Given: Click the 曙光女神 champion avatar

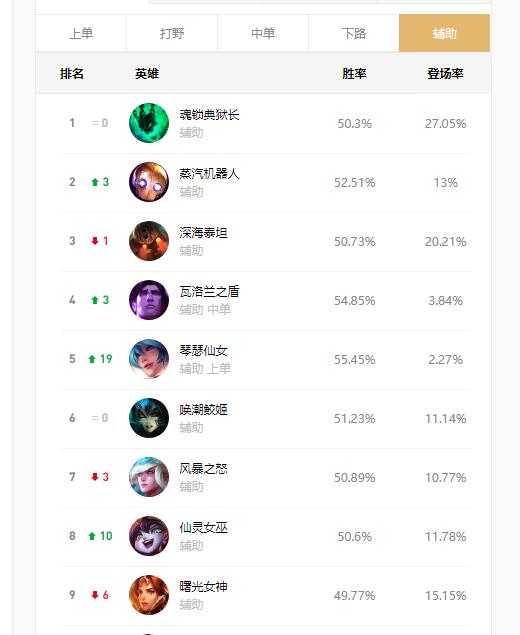Looking at the screenshot, I should click(149, 595).
